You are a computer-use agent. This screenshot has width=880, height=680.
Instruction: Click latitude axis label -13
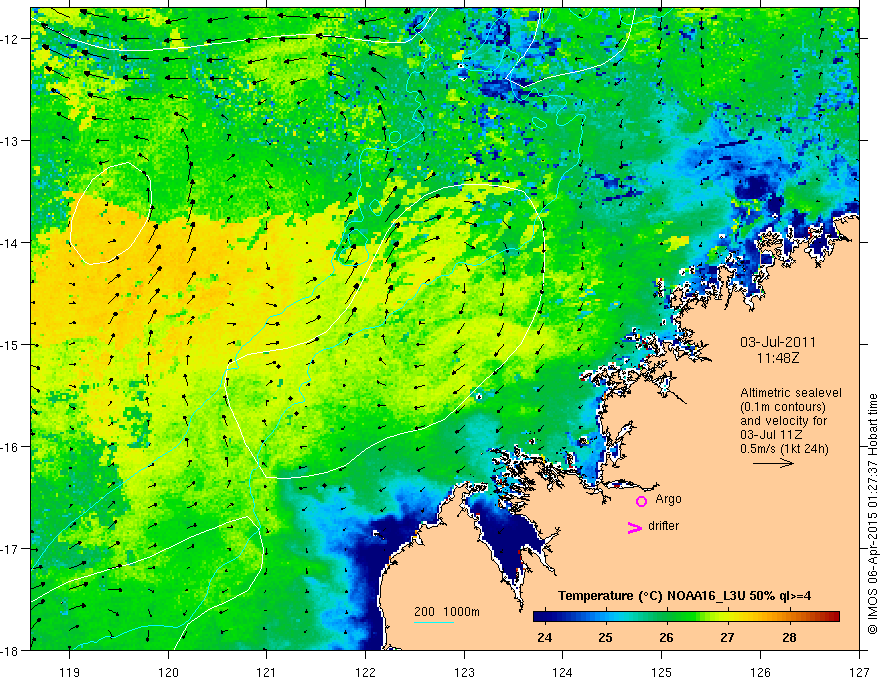[x=10, y=141]
